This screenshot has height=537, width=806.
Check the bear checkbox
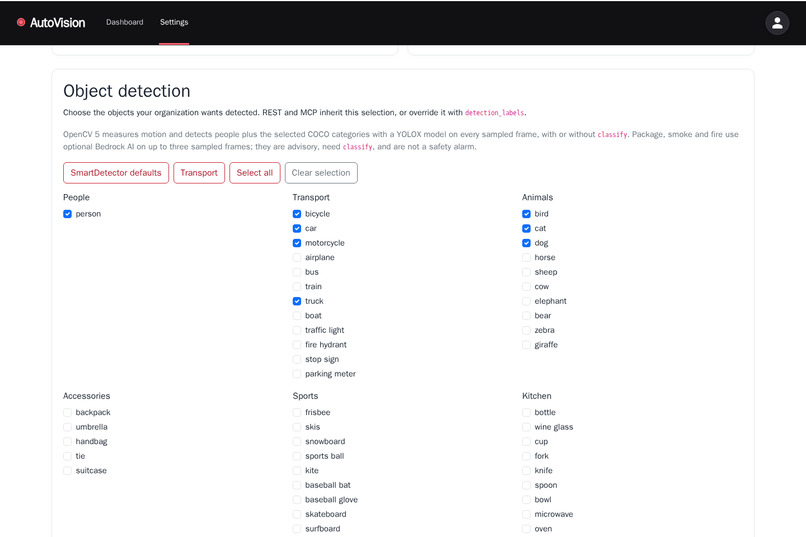[x=526, y=316]
